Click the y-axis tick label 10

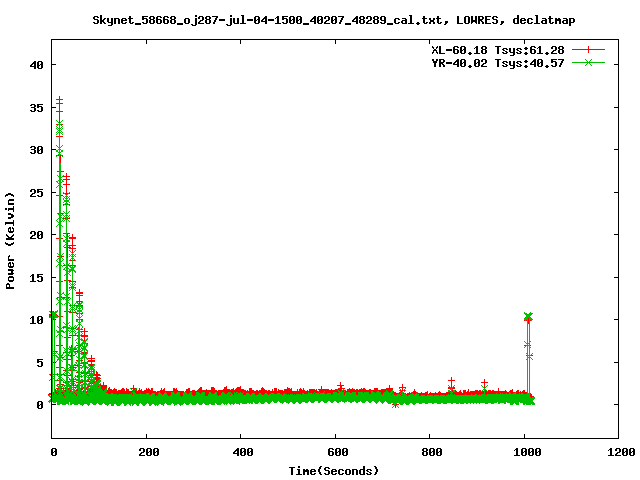36,320
